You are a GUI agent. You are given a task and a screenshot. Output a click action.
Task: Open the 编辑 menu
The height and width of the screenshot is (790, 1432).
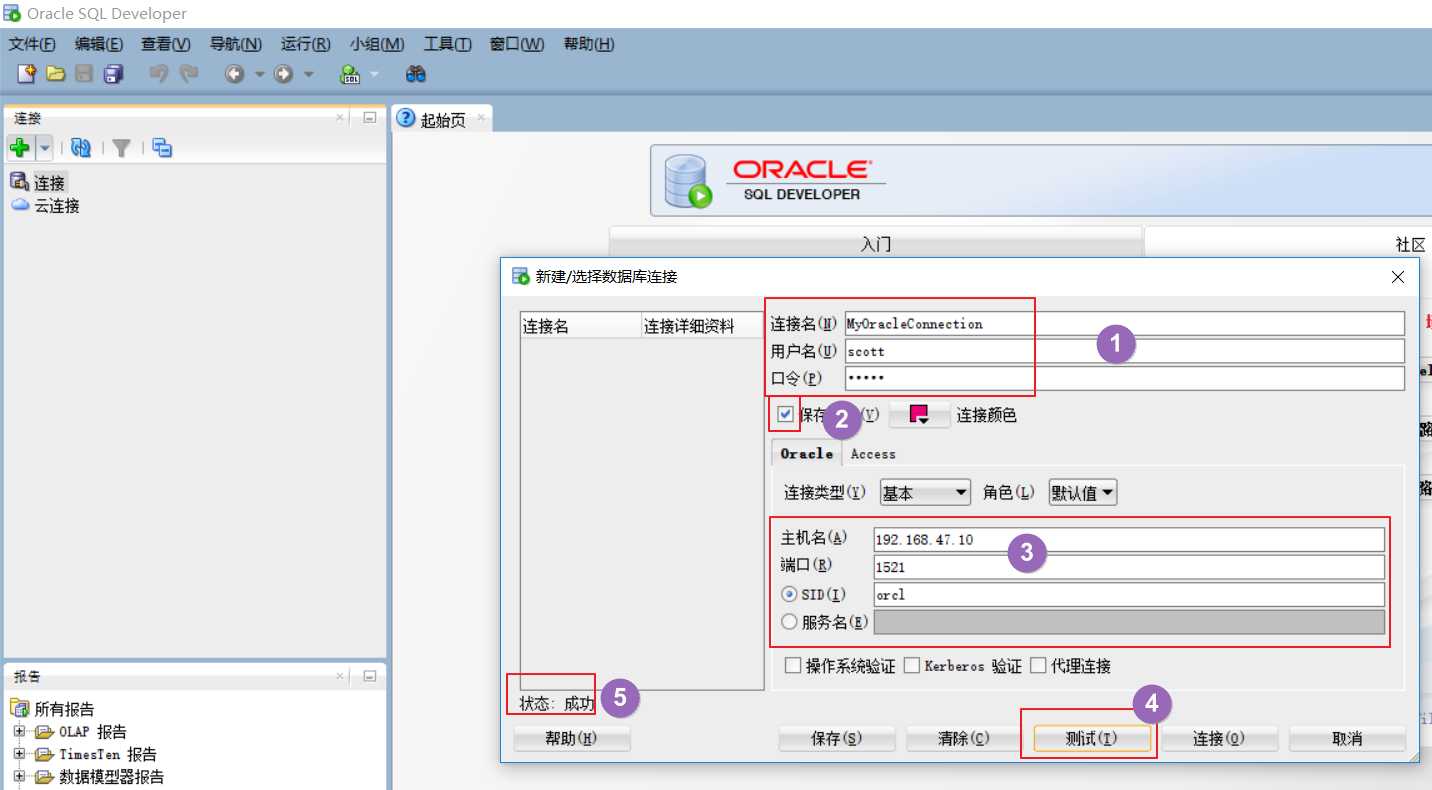(99, 44)
